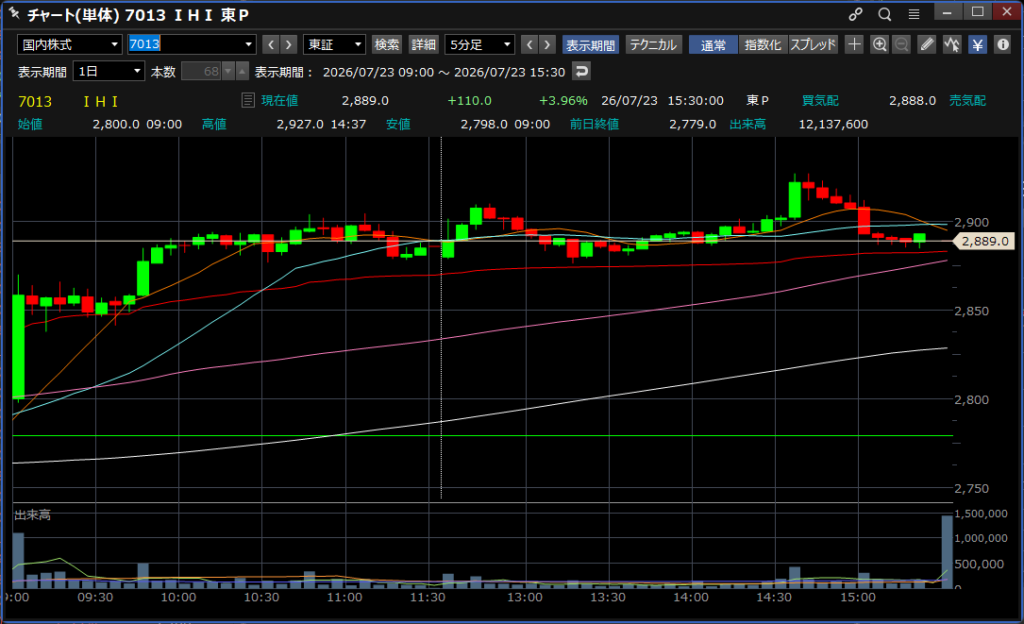Click the large closing volume bar
The height and width of the screenshot is (624, 1024).
click(x=947, y=552)
